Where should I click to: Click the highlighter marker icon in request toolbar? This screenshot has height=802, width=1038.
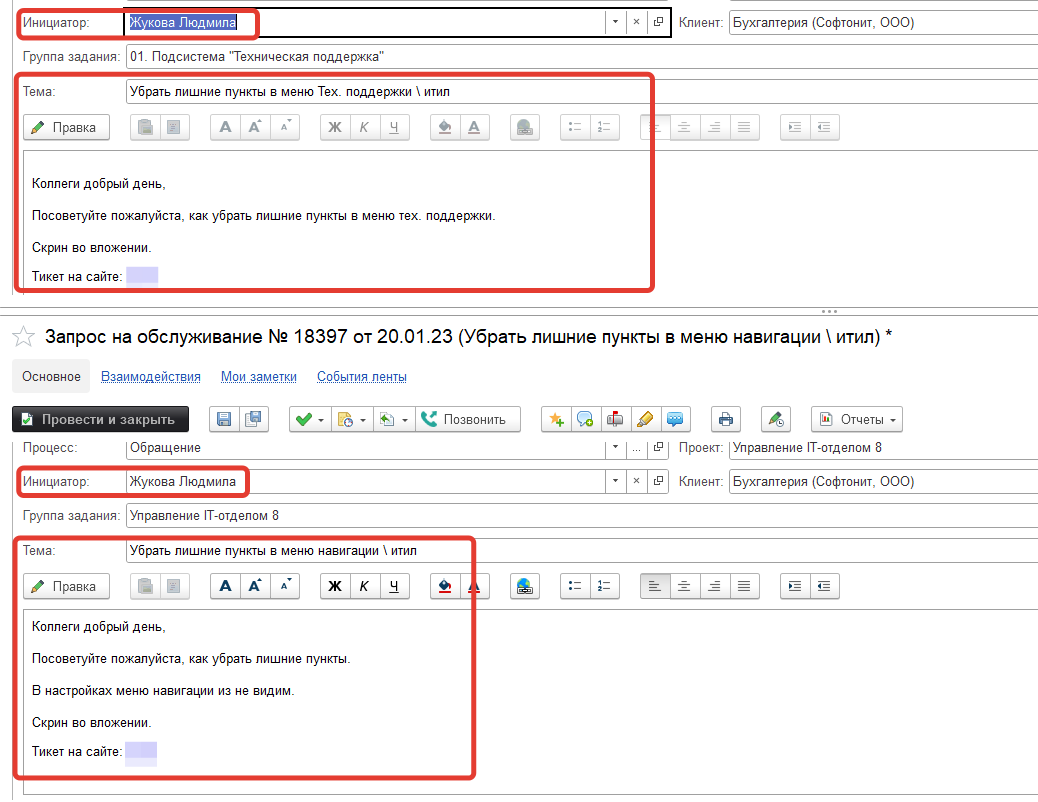click(x=645, y=420)
